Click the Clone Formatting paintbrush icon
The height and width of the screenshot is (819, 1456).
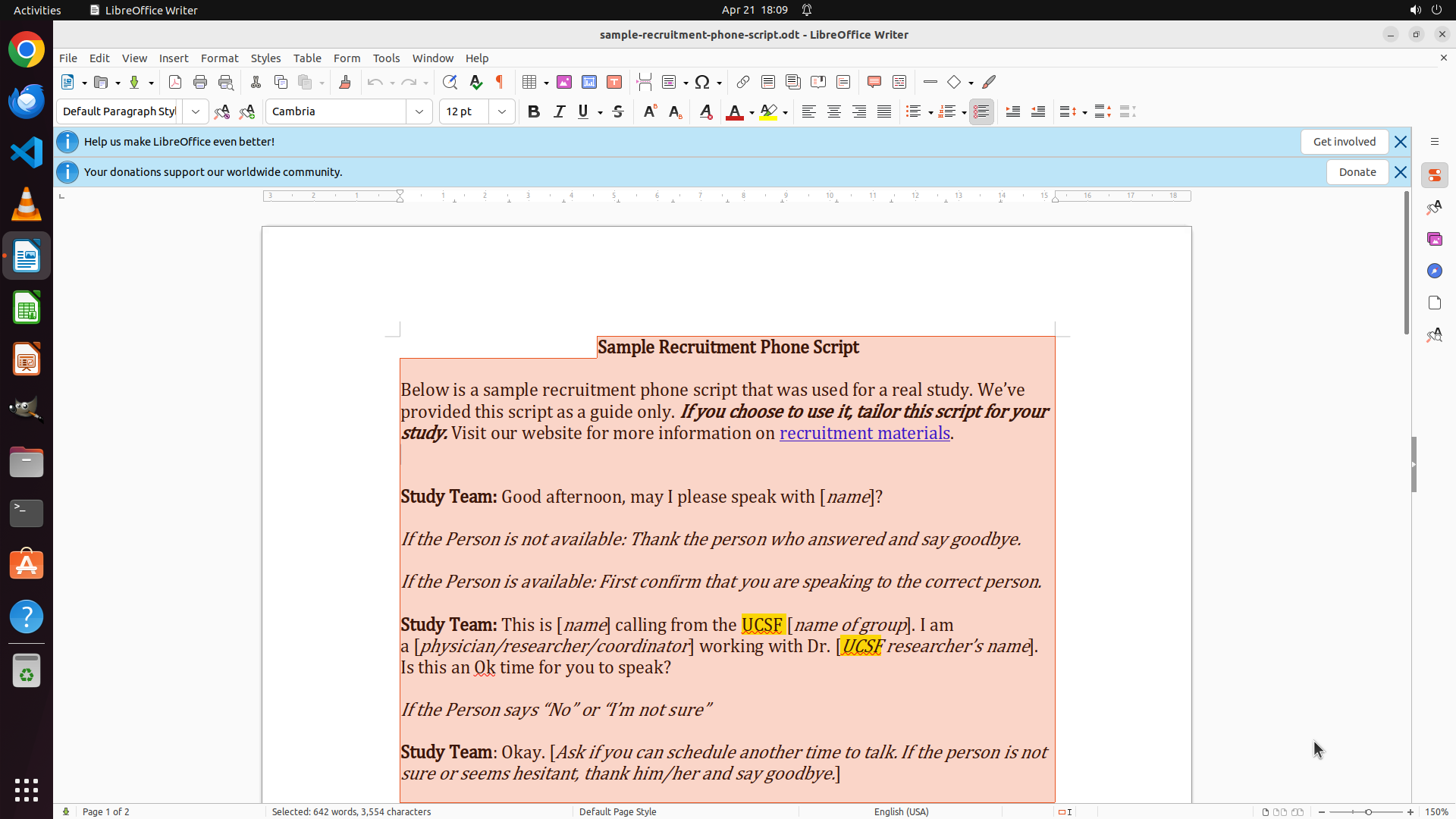345,82
